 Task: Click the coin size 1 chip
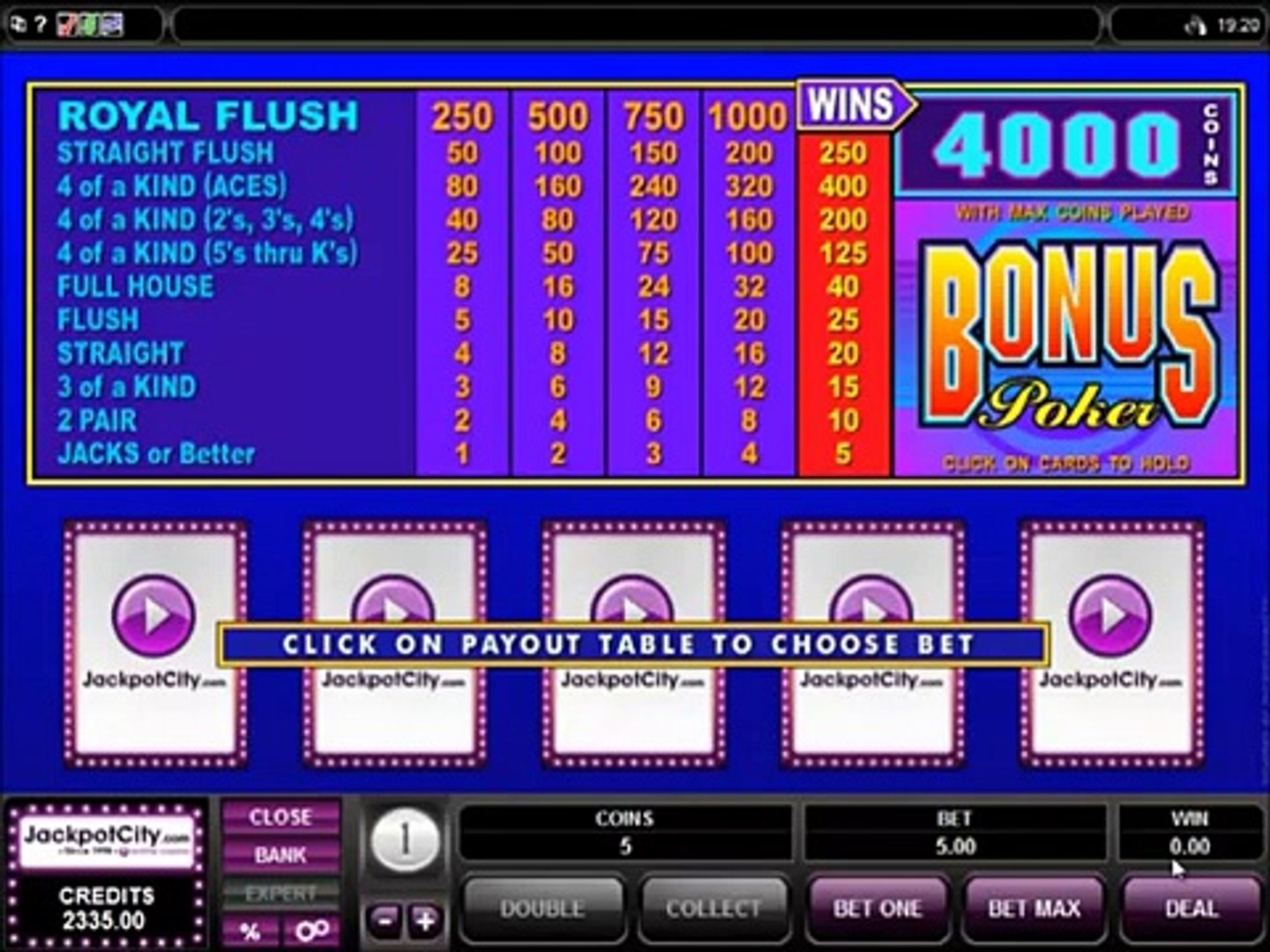[405, 841]
